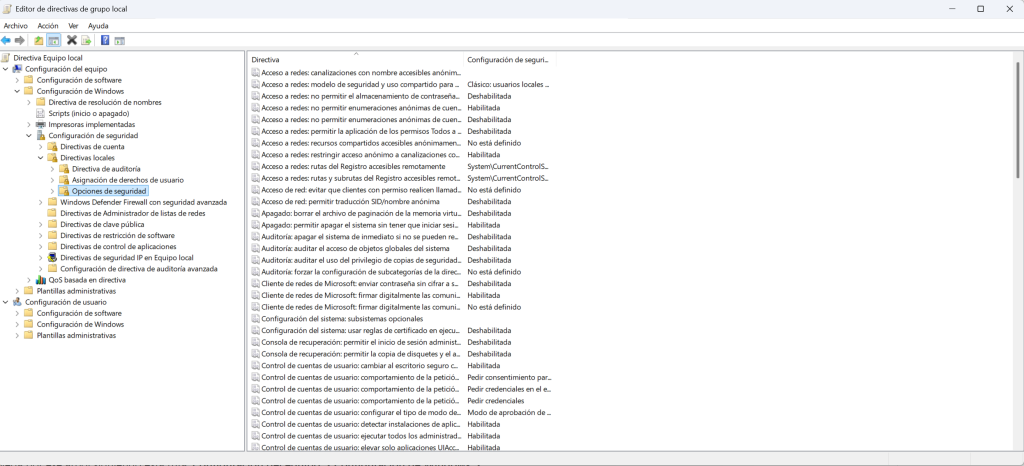Collapse the Configuración del equipo node
Screen dimensions: 1024x466
pyautogui.click(x=6, y=69)
